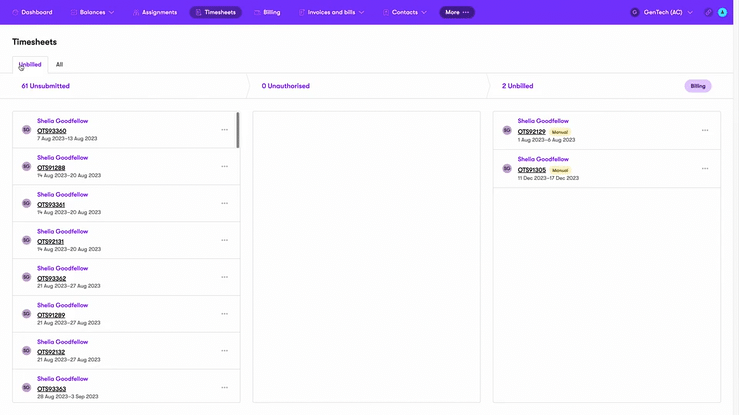Click the Billing button beside 2 Unbilled
The height and width of the screenshot is (415, 739).
coord(698,86)
